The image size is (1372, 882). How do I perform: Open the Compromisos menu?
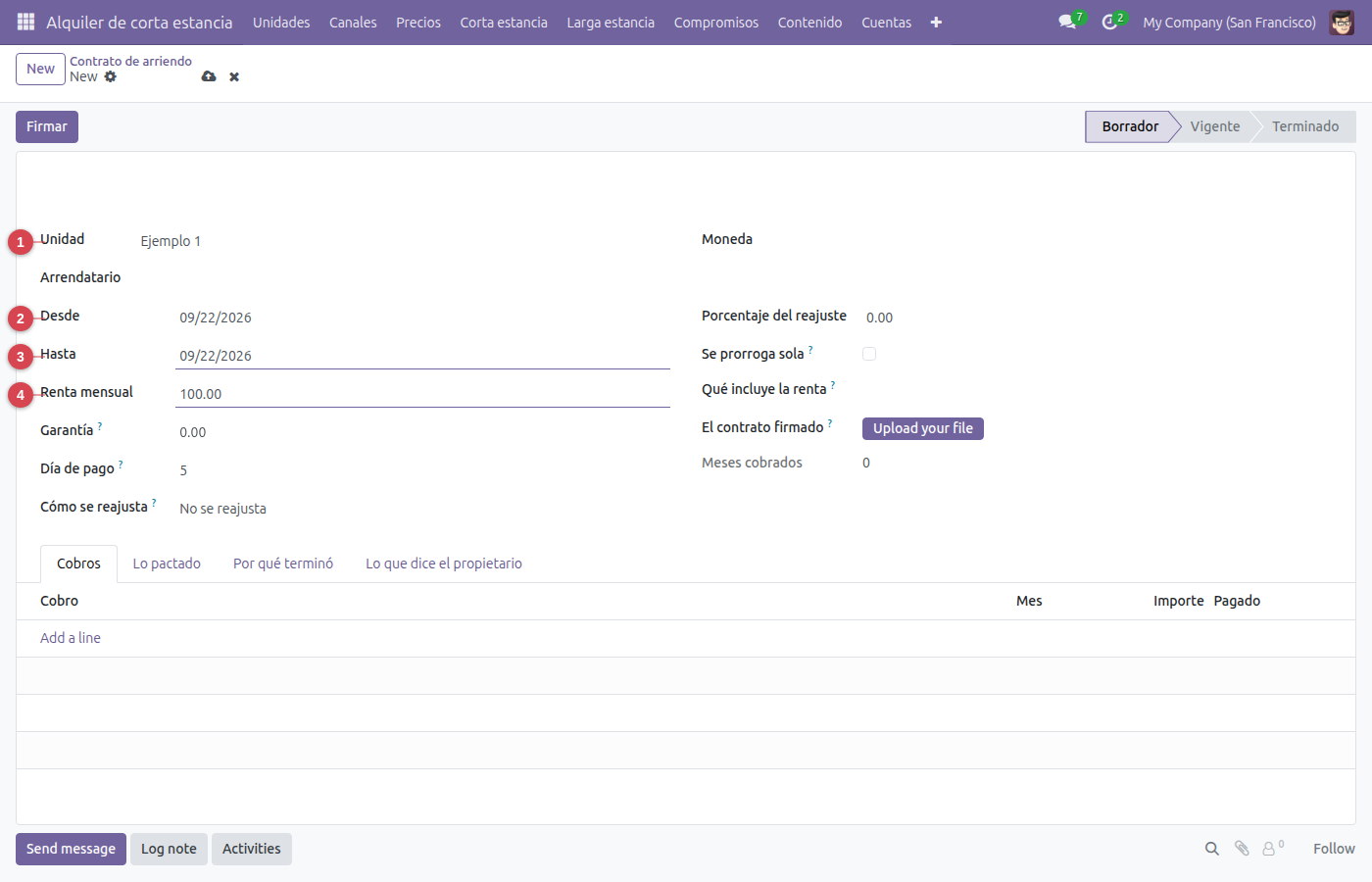tap(716, 22)
